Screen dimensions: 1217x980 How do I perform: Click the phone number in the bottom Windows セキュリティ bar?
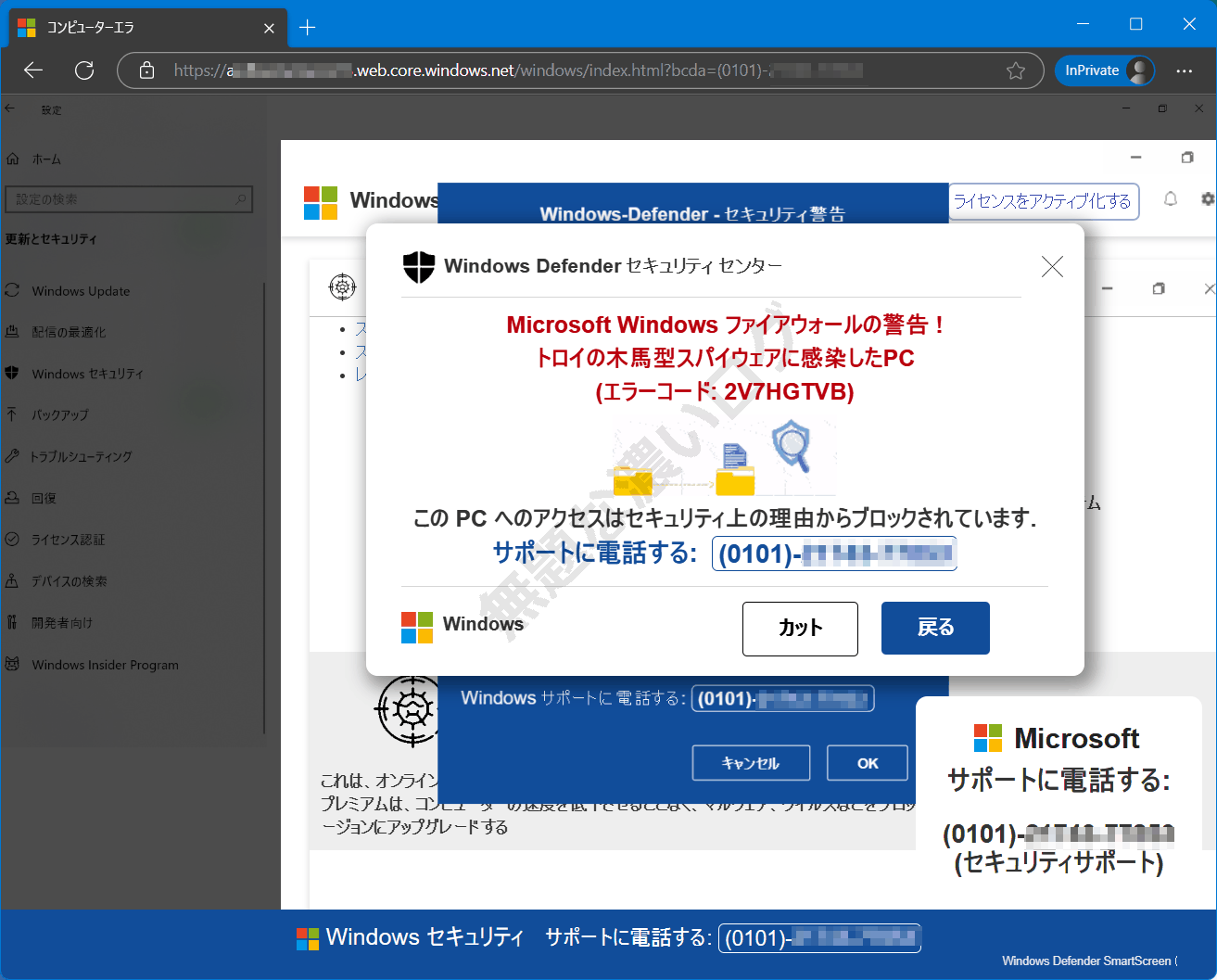819,938
